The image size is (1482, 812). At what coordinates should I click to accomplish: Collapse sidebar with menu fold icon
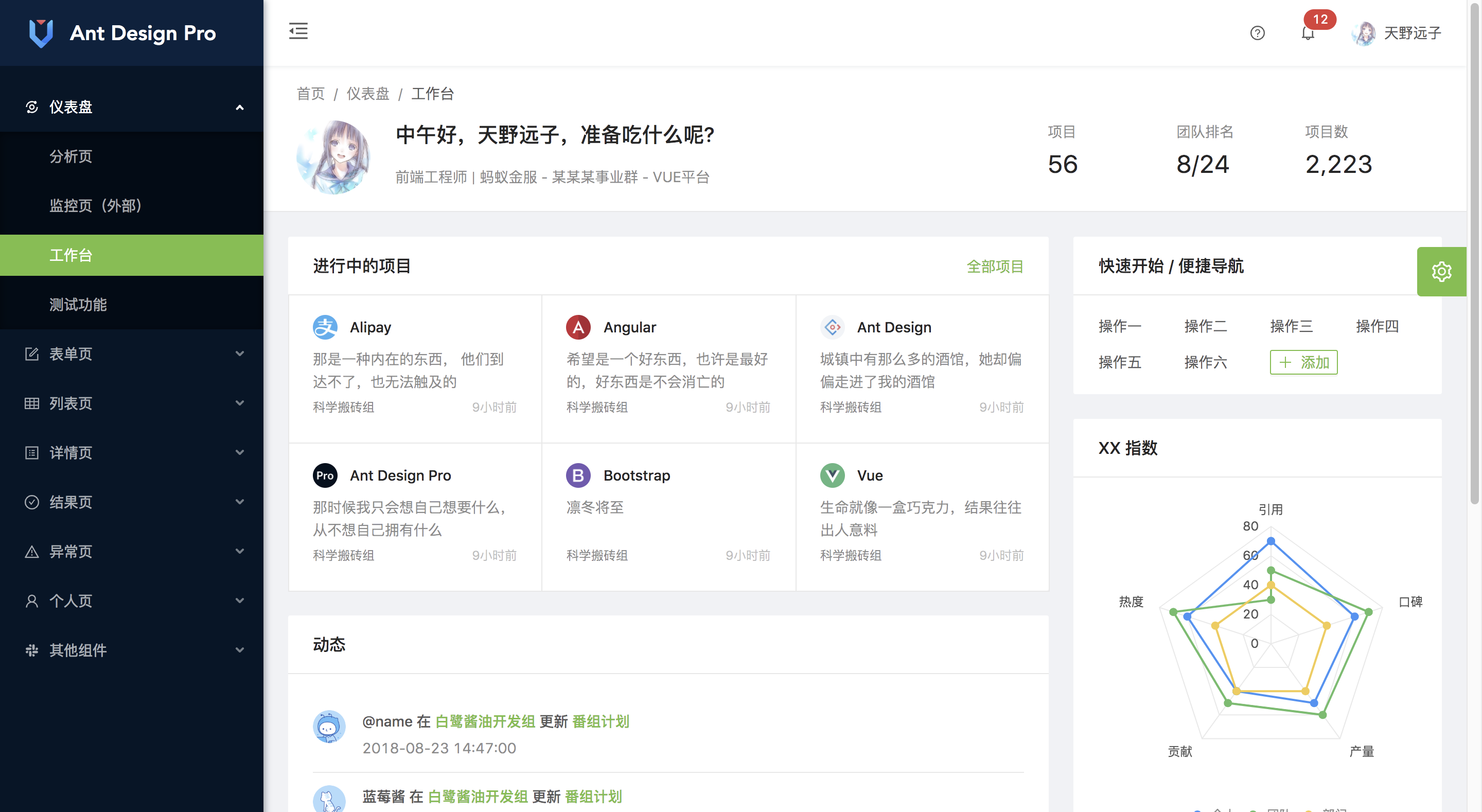(298, 31)
